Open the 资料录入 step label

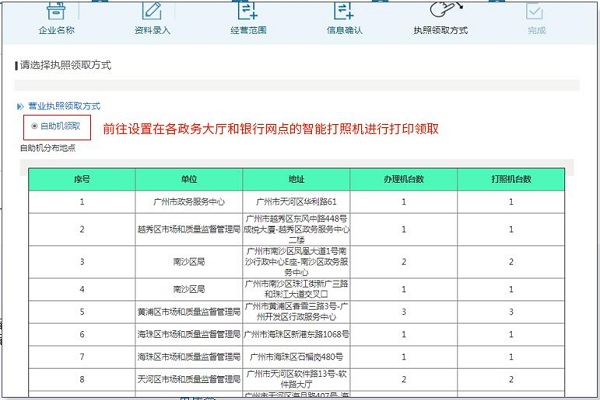coord(152,30)
